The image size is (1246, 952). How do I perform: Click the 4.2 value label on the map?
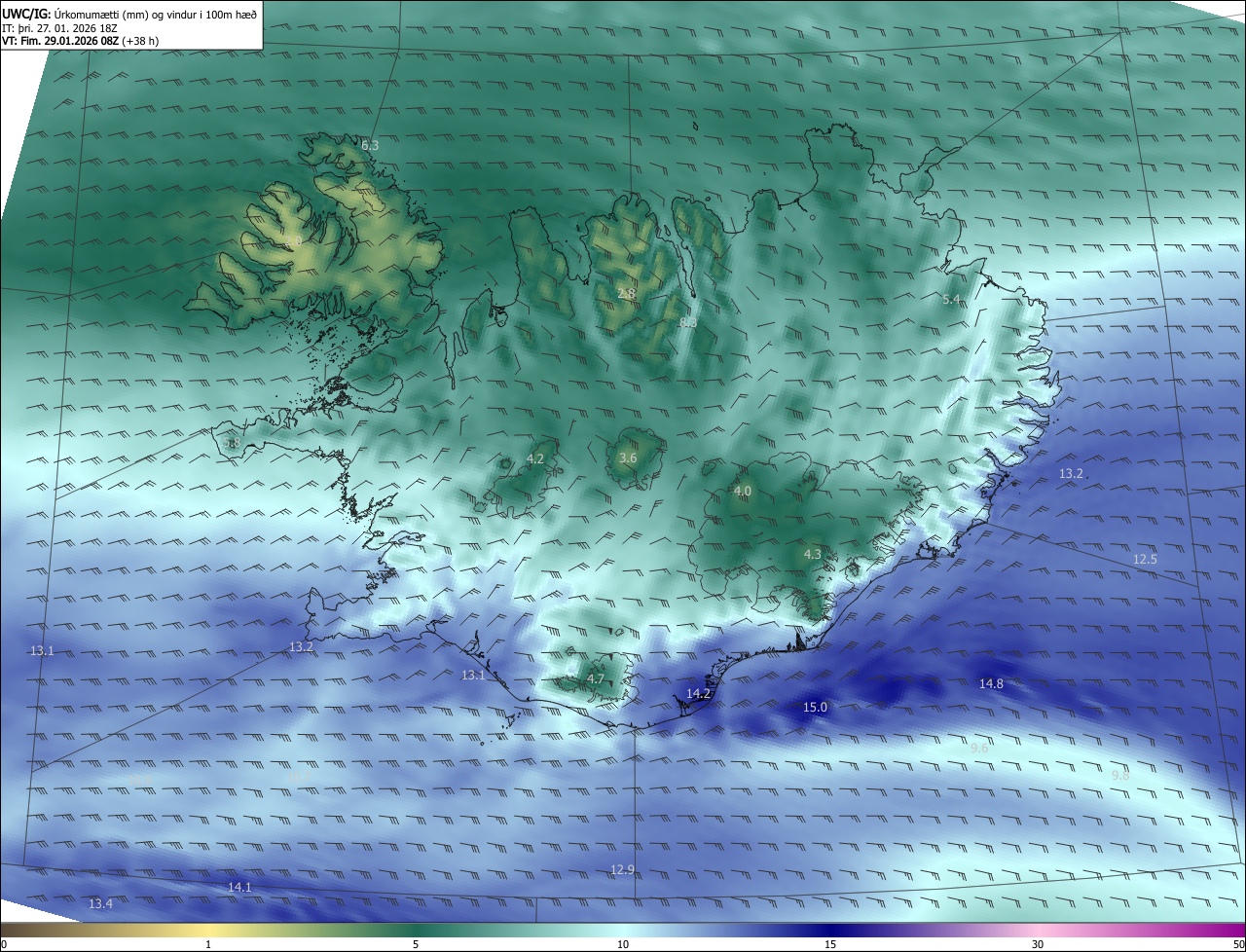(x=535, y=458)
